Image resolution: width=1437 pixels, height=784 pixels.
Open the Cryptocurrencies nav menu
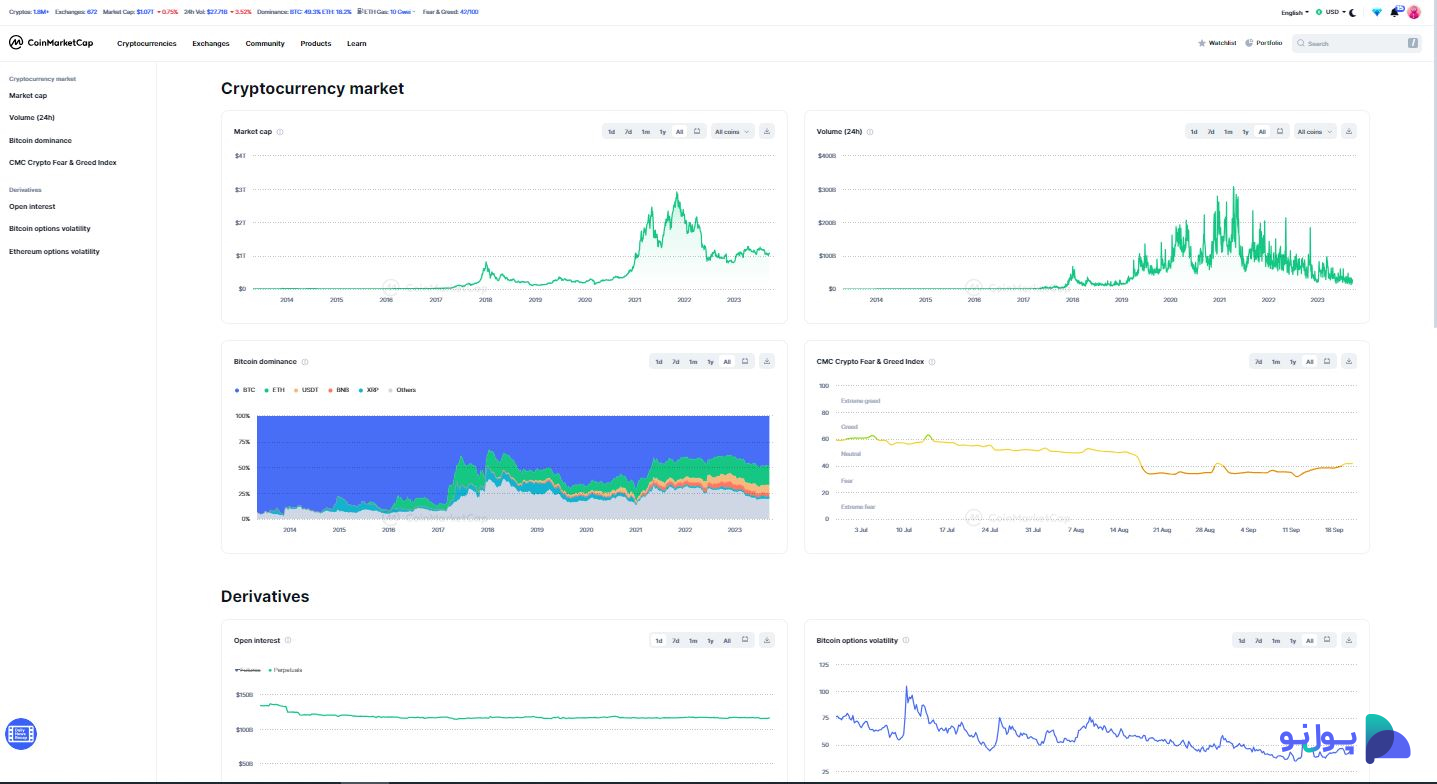pyautogui.click(x=146, y=43)
